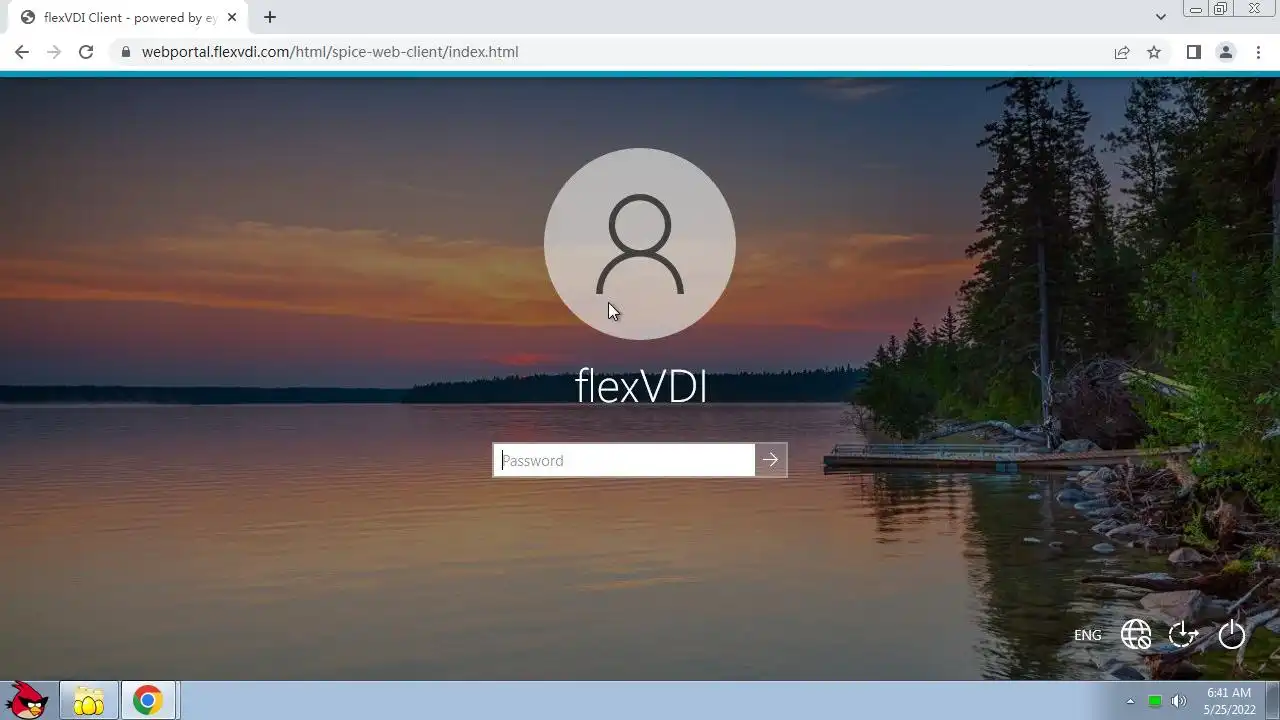The width and height of the screenshot is (1280, 720).
Task: Open the file explorer taskbar icon
Action: (x=89, y=700)
